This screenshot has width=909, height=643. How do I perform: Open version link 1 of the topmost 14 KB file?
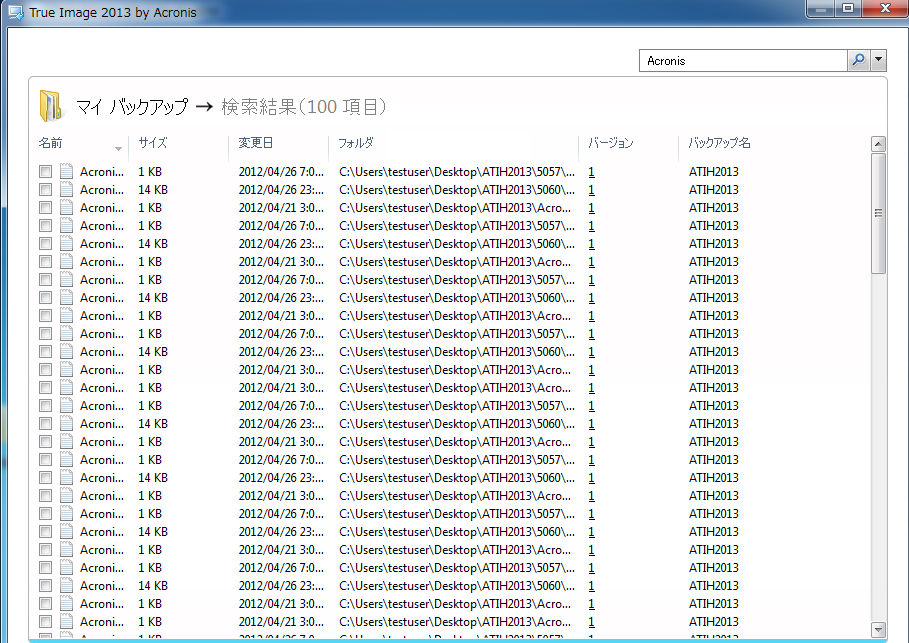click(591, 190)
